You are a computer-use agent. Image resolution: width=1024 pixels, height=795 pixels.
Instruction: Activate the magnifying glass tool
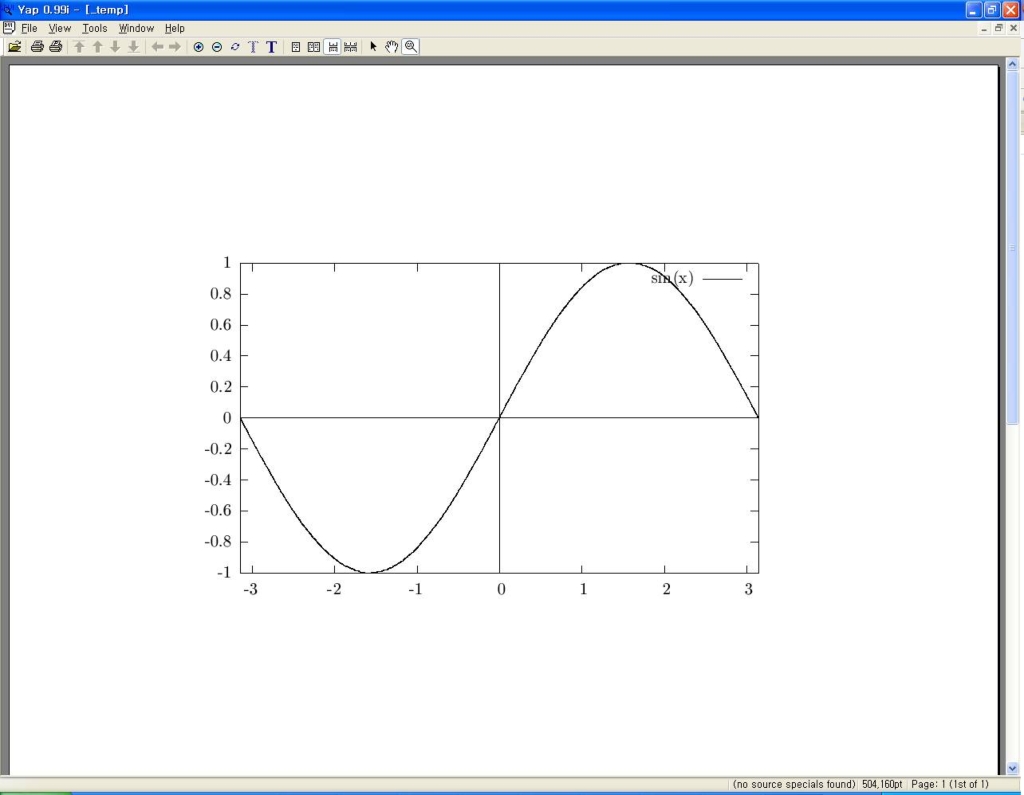(x=411, y=46)
